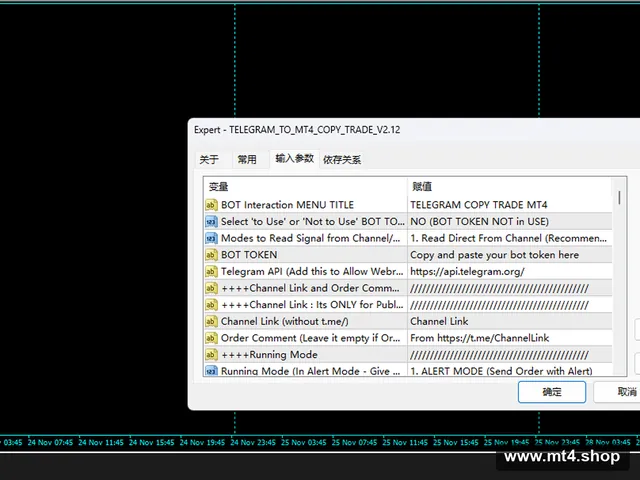
Task: Edit the TELEGRAM COPY TRADE MT4 value
Action: [x=479, y=205]
